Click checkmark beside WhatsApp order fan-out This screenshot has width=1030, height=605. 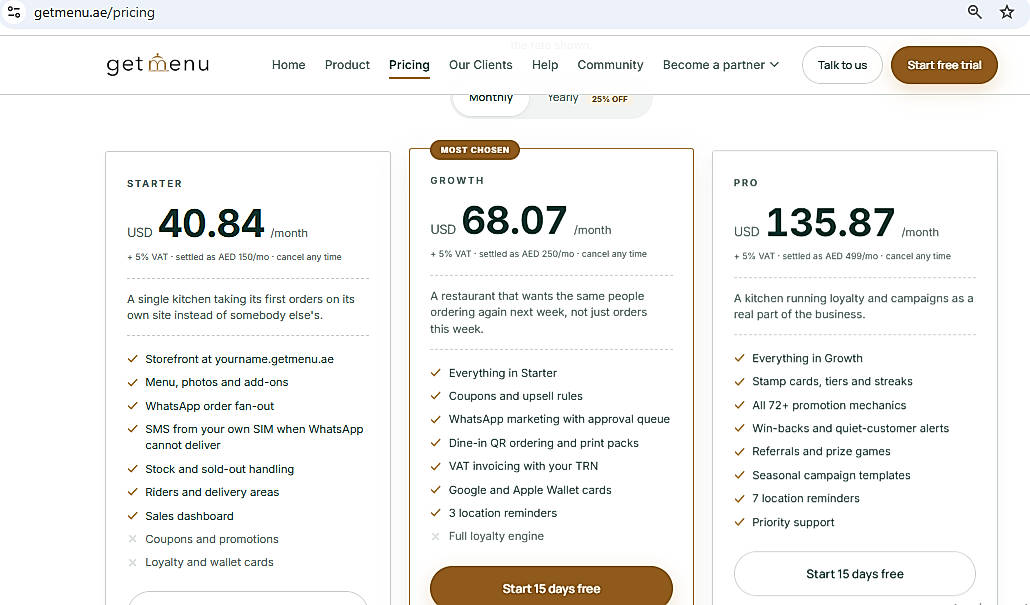pyautogui.click(x=132, y=406)
